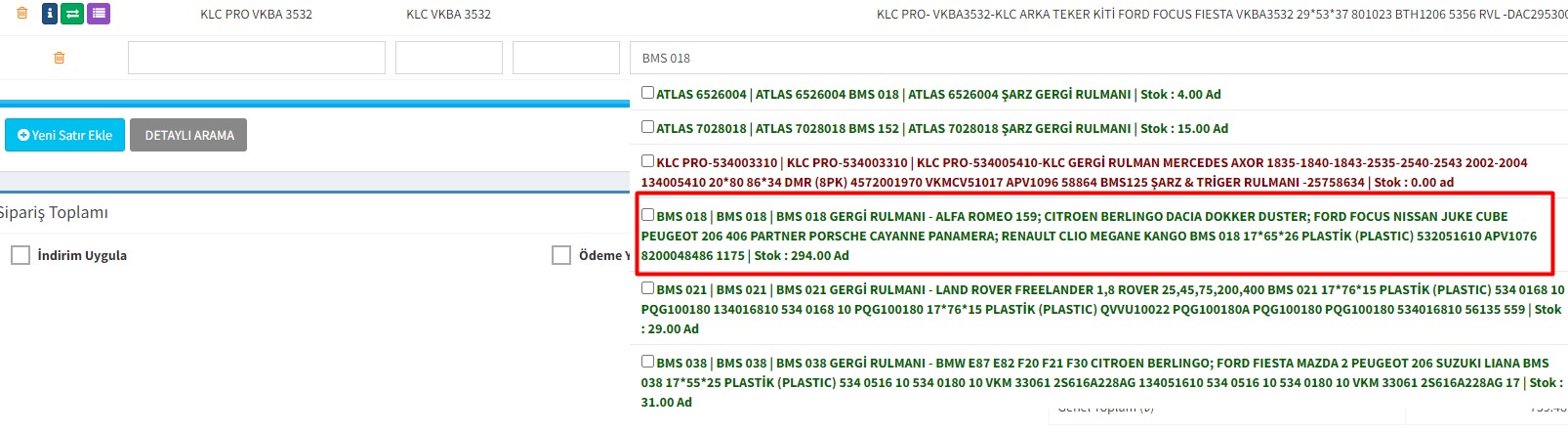
Task: Open DETAYLI ARAMA detailed search
Action: (x=188, y=135)
